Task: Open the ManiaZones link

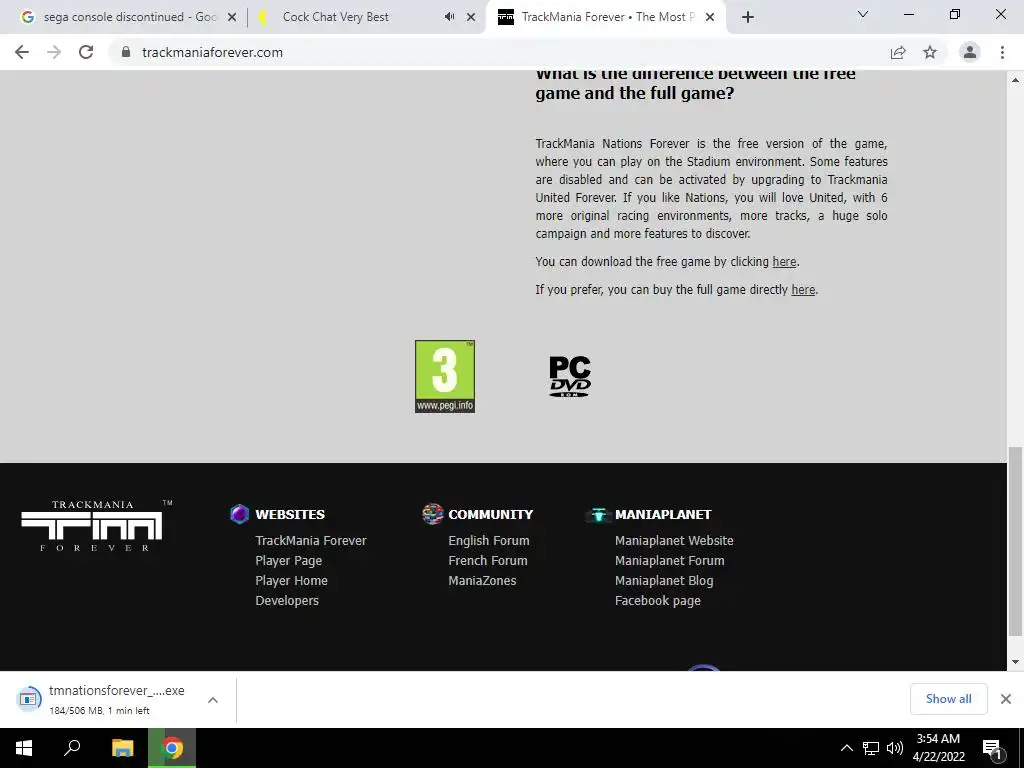Action: pyautogui.click(x=482, y=581)
